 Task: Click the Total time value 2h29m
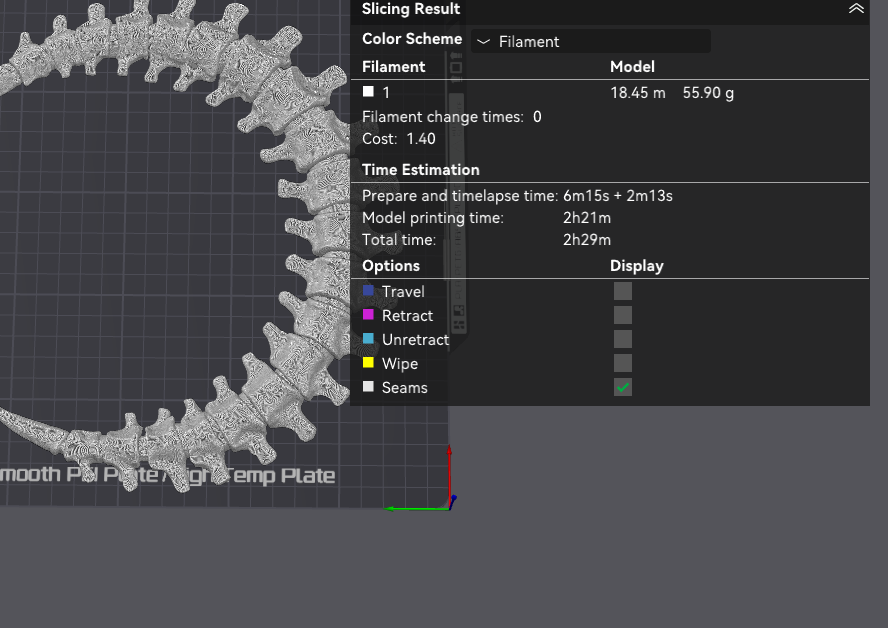(587, 240)
